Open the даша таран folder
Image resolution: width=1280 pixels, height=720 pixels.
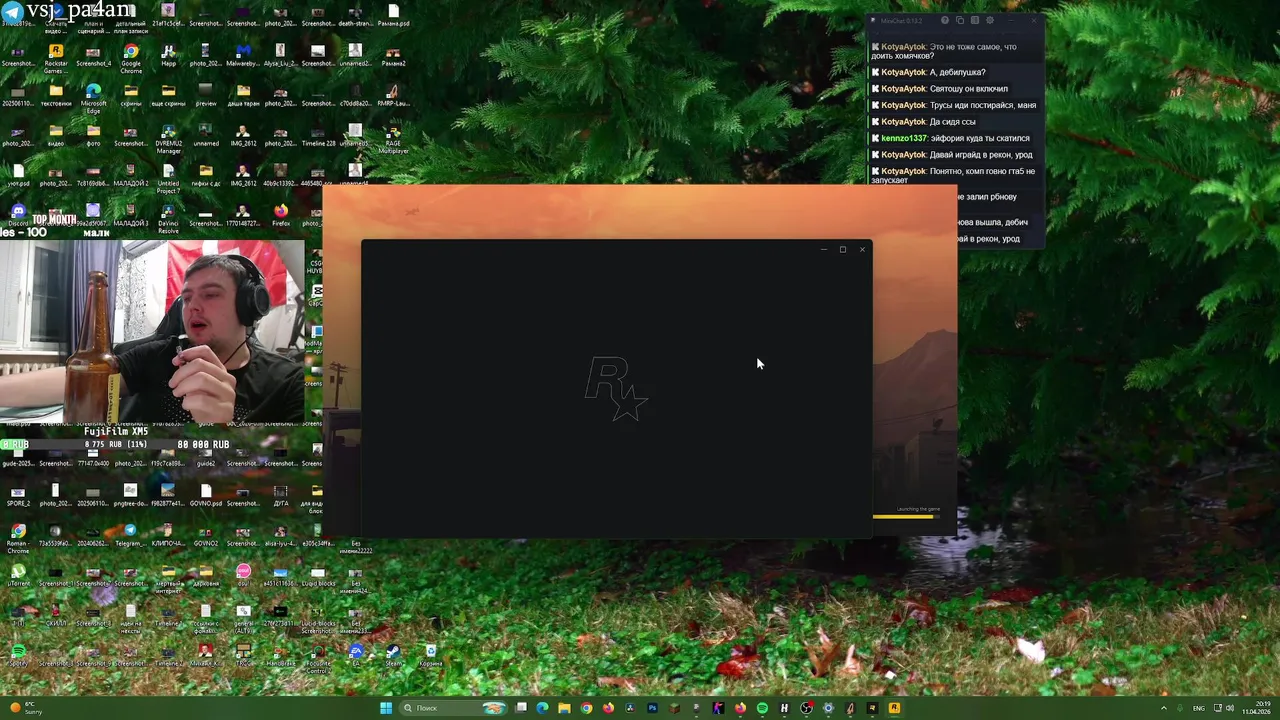click(x=243, y=96)
